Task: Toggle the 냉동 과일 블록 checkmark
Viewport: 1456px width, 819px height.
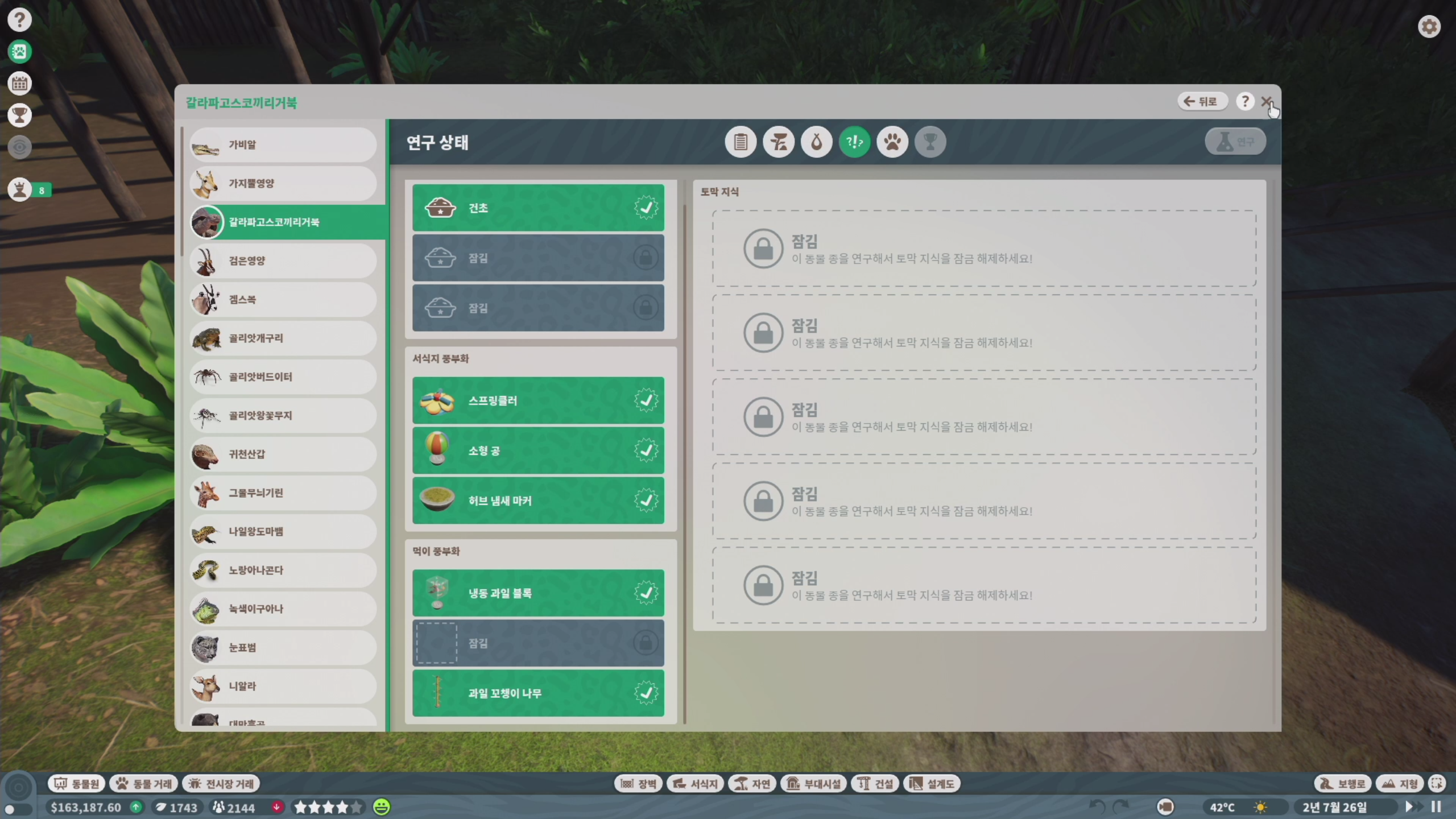Action: (x=646, y=593)
